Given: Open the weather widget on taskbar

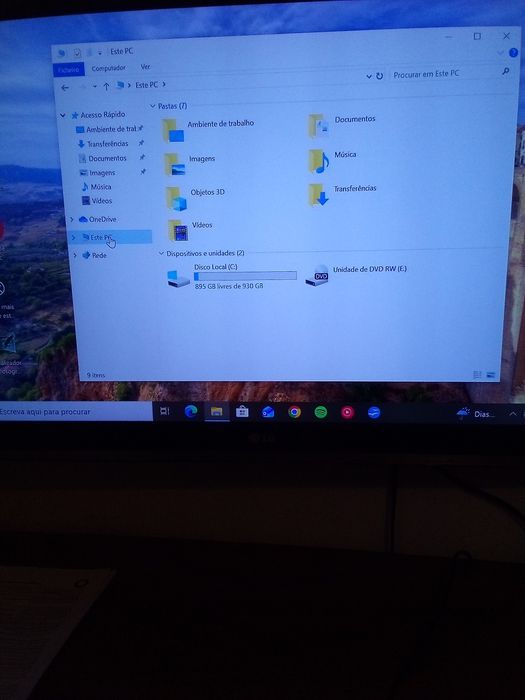Looking at the screenshot, I should point(476,413).
